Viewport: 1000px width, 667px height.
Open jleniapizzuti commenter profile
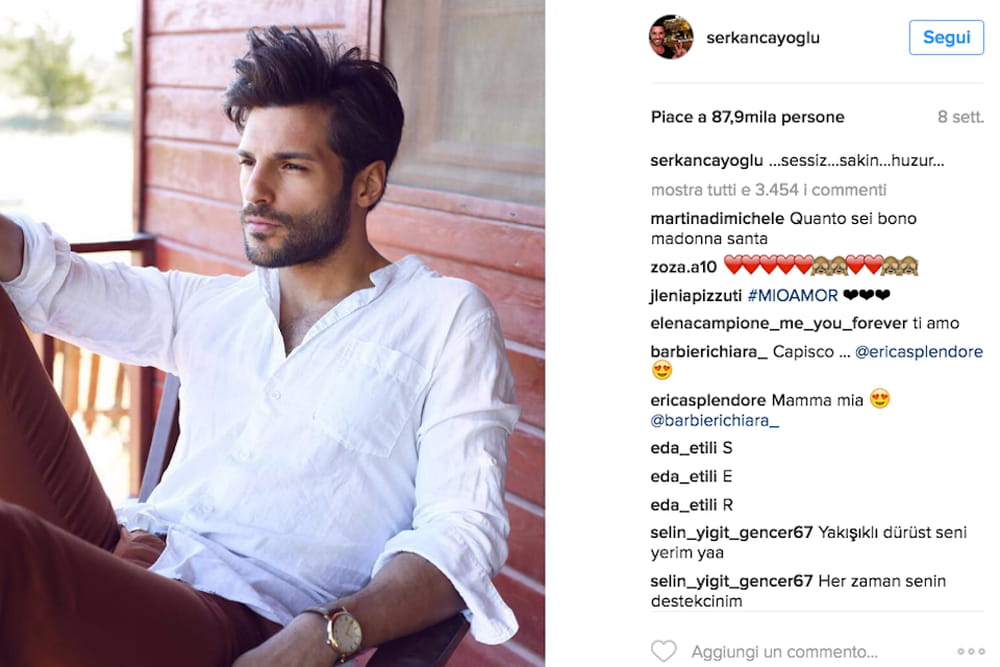pyautogui.click(x=696, y=295)
